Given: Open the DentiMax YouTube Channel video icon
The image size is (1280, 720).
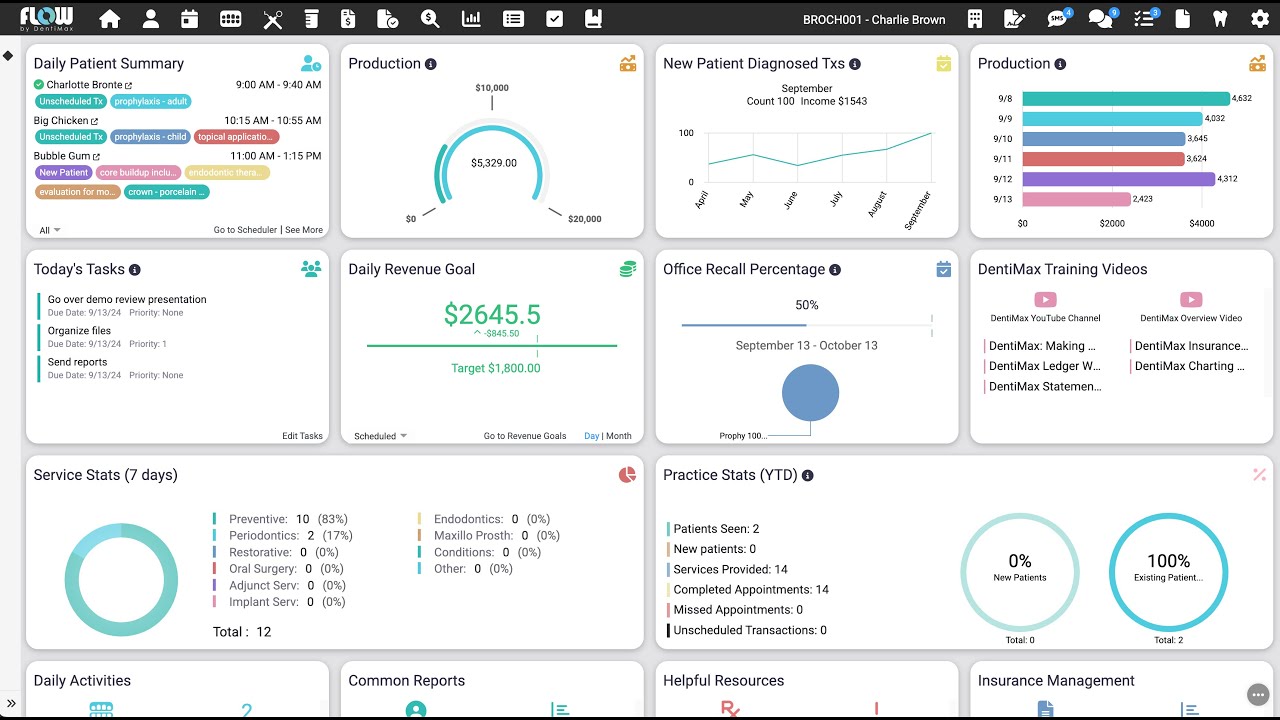Looking at the screenshot, I should pos(1045,299).
